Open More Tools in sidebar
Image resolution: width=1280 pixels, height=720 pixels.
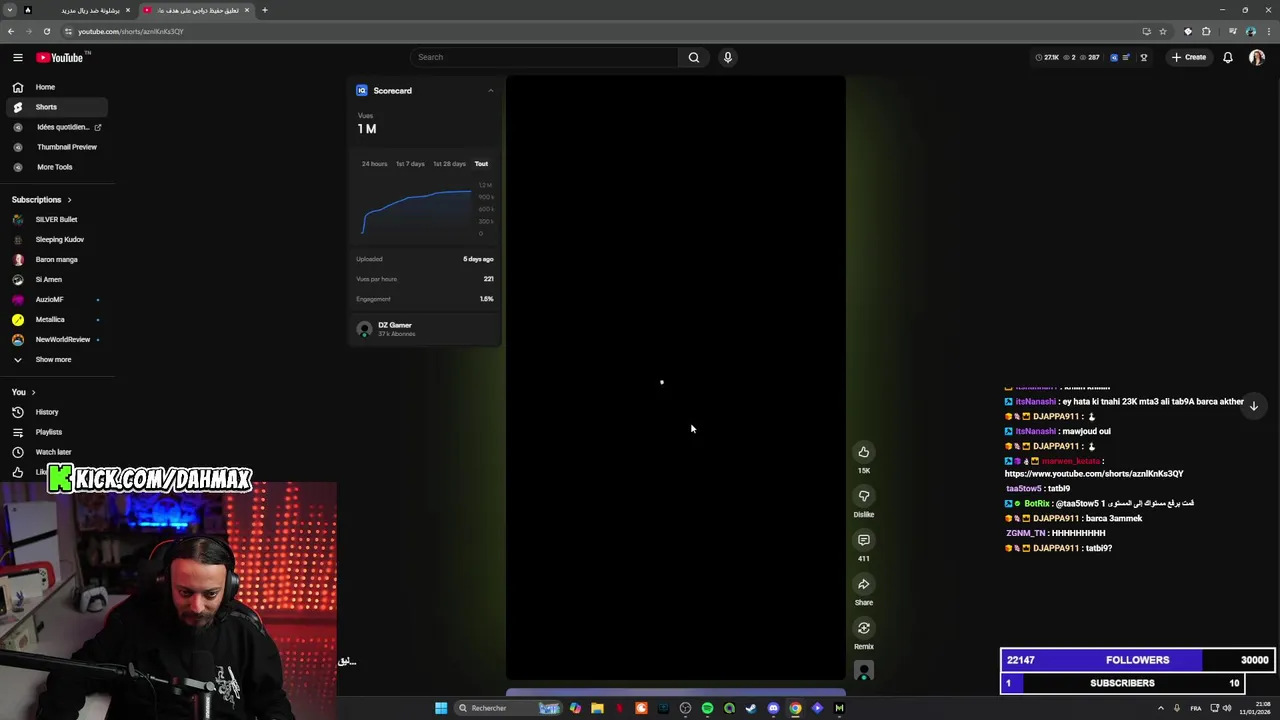tap(56, 167)
